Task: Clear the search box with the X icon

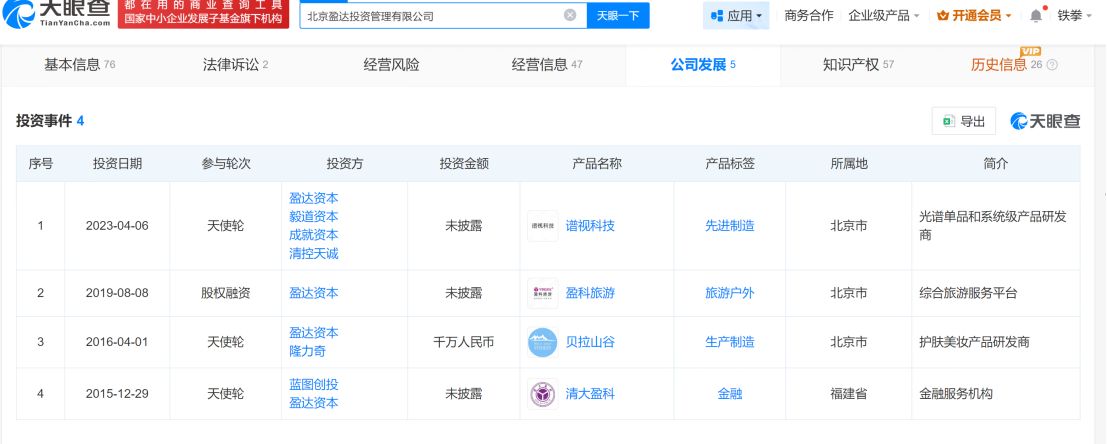Action: (570, 16)
